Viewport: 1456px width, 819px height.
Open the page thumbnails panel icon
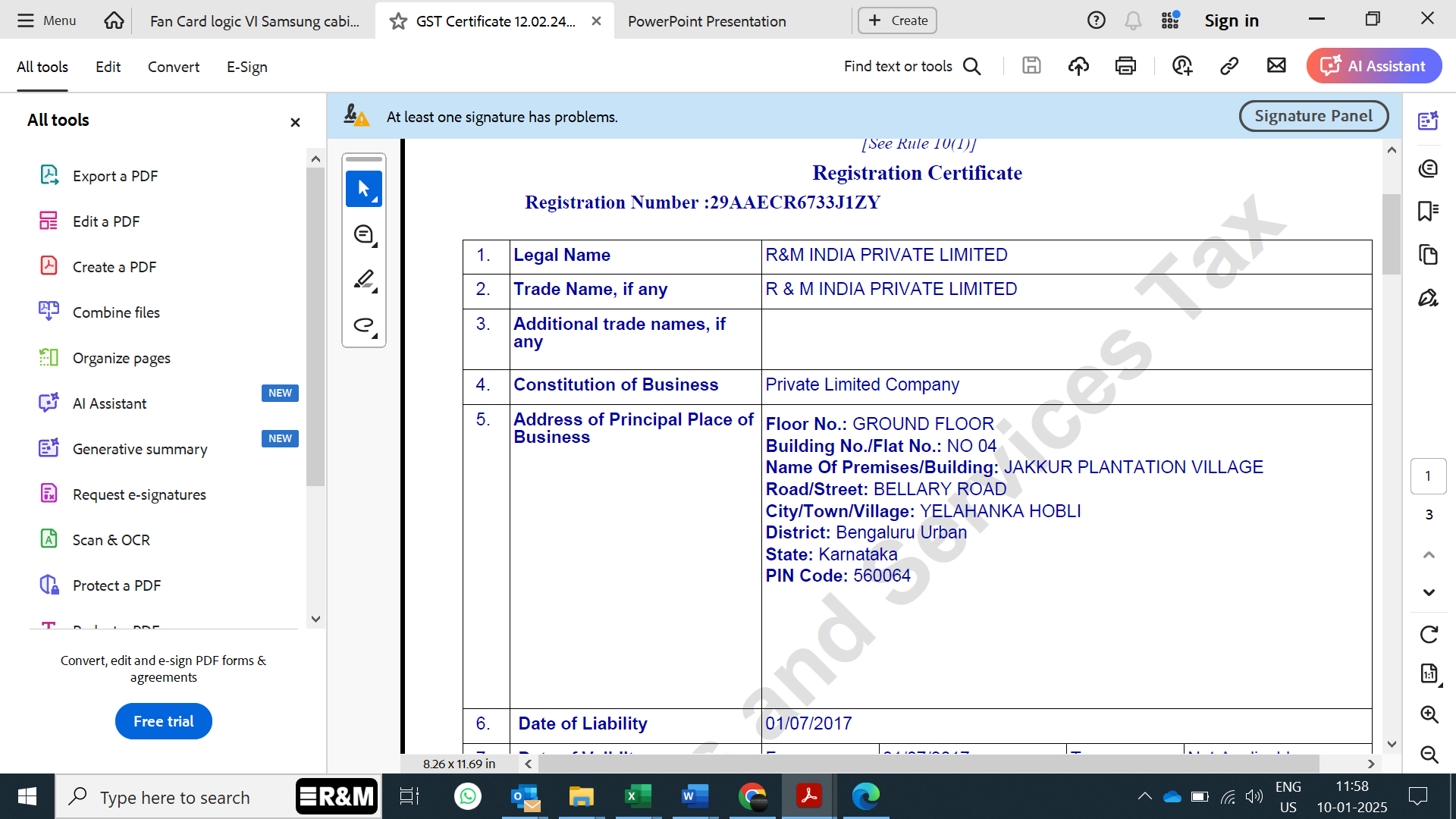[x=1429, y=255]
